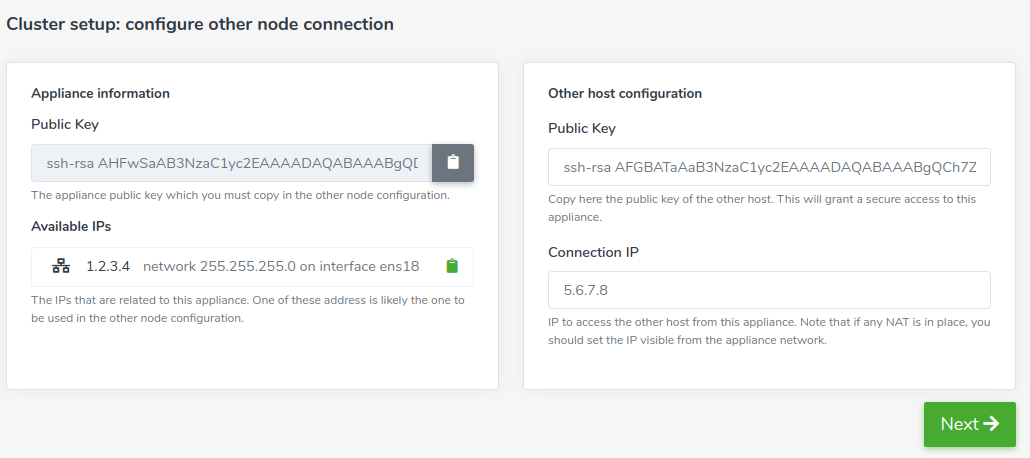Copy the appliance public key via clipboard button
The image size is (1030, 458).
click(453, 162)
